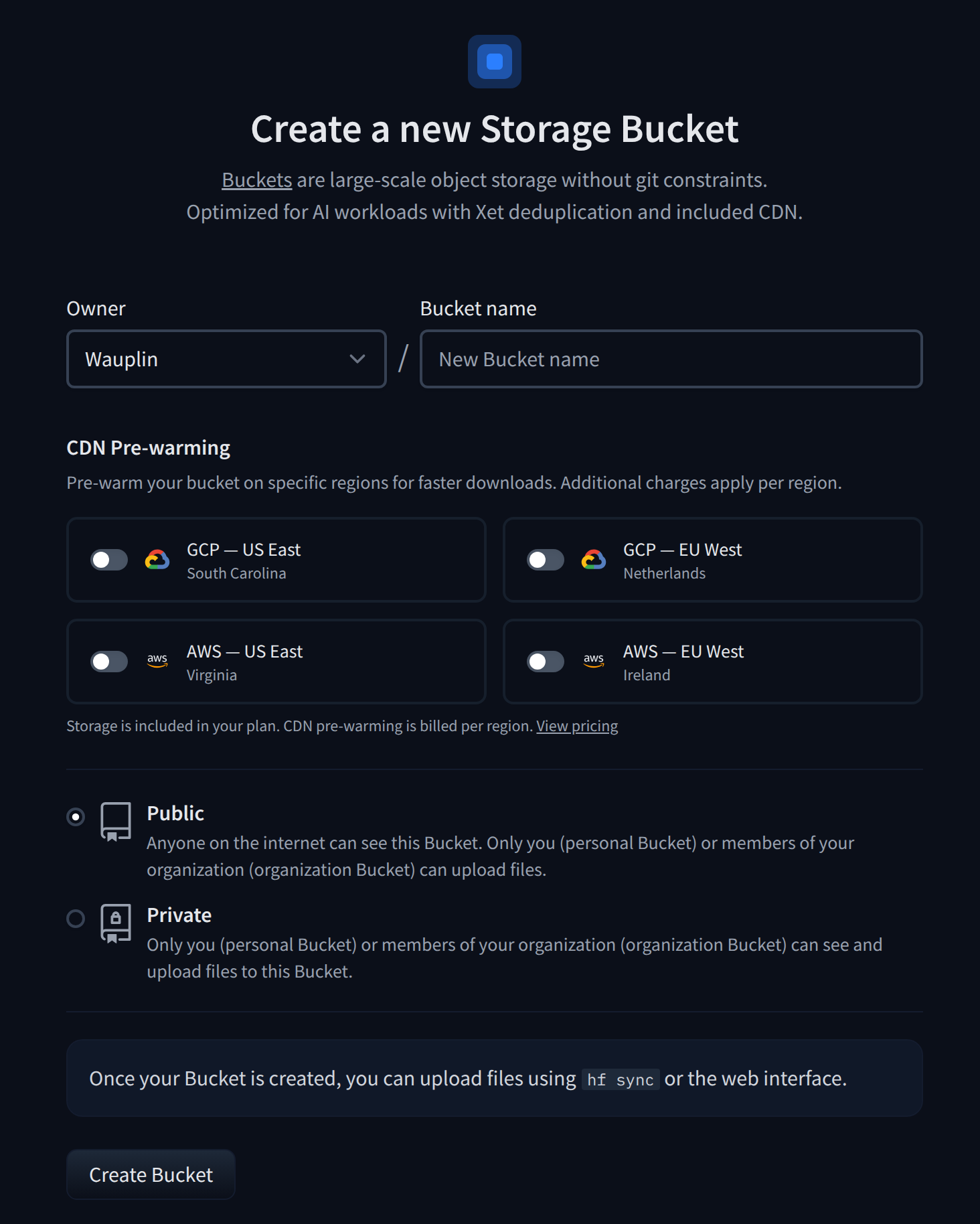Image resolution: width=980 pixels, height=1224 pixels.
Task: Choose the Private visibility radio button
Action: (76, 919)
